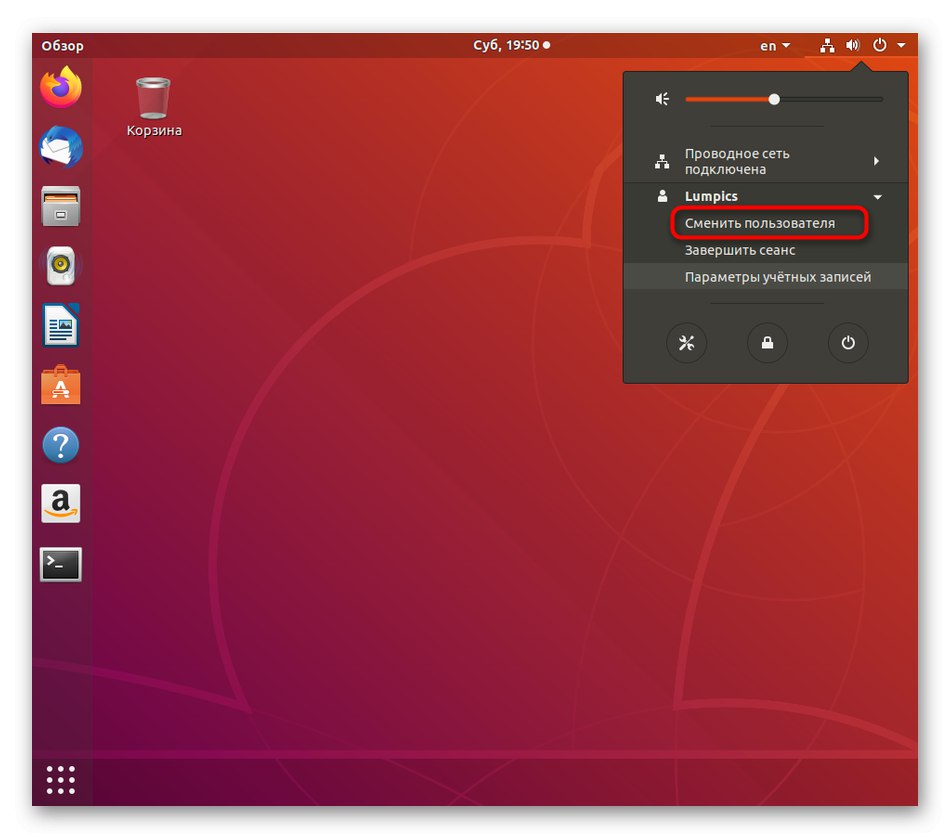Open the Files manager dock icon
Image resolution: width=950 pixels, height=838 pixels.
61,206
